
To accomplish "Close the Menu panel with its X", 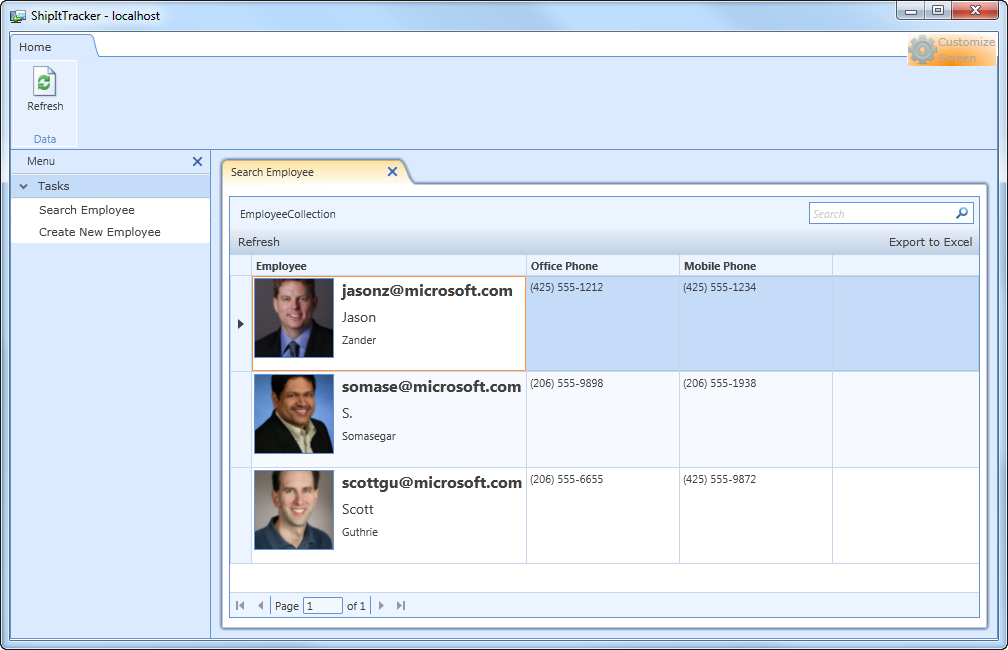I will click(x=197, y=161).
